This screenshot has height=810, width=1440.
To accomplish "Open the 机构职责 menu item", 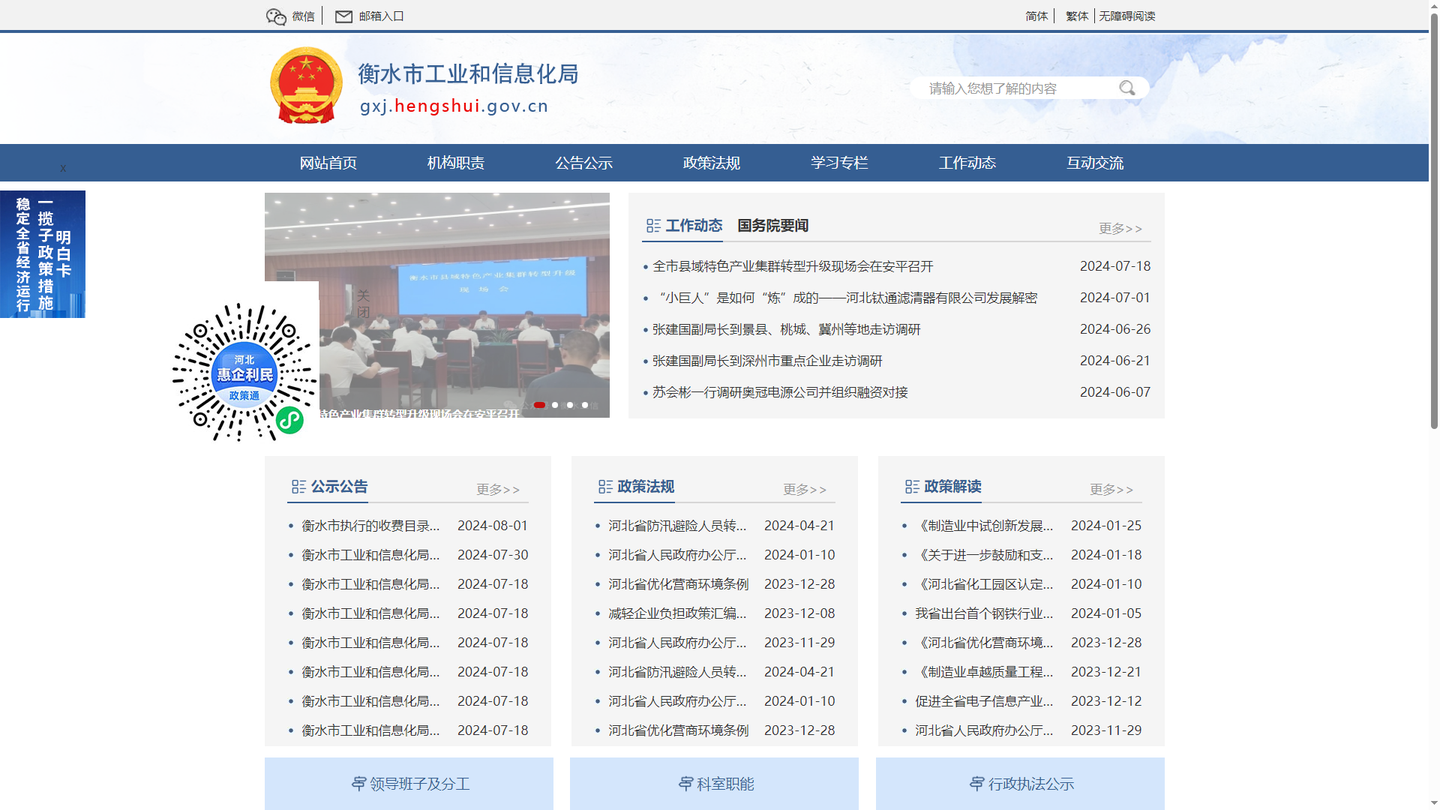I will click(x=456, y=163).
